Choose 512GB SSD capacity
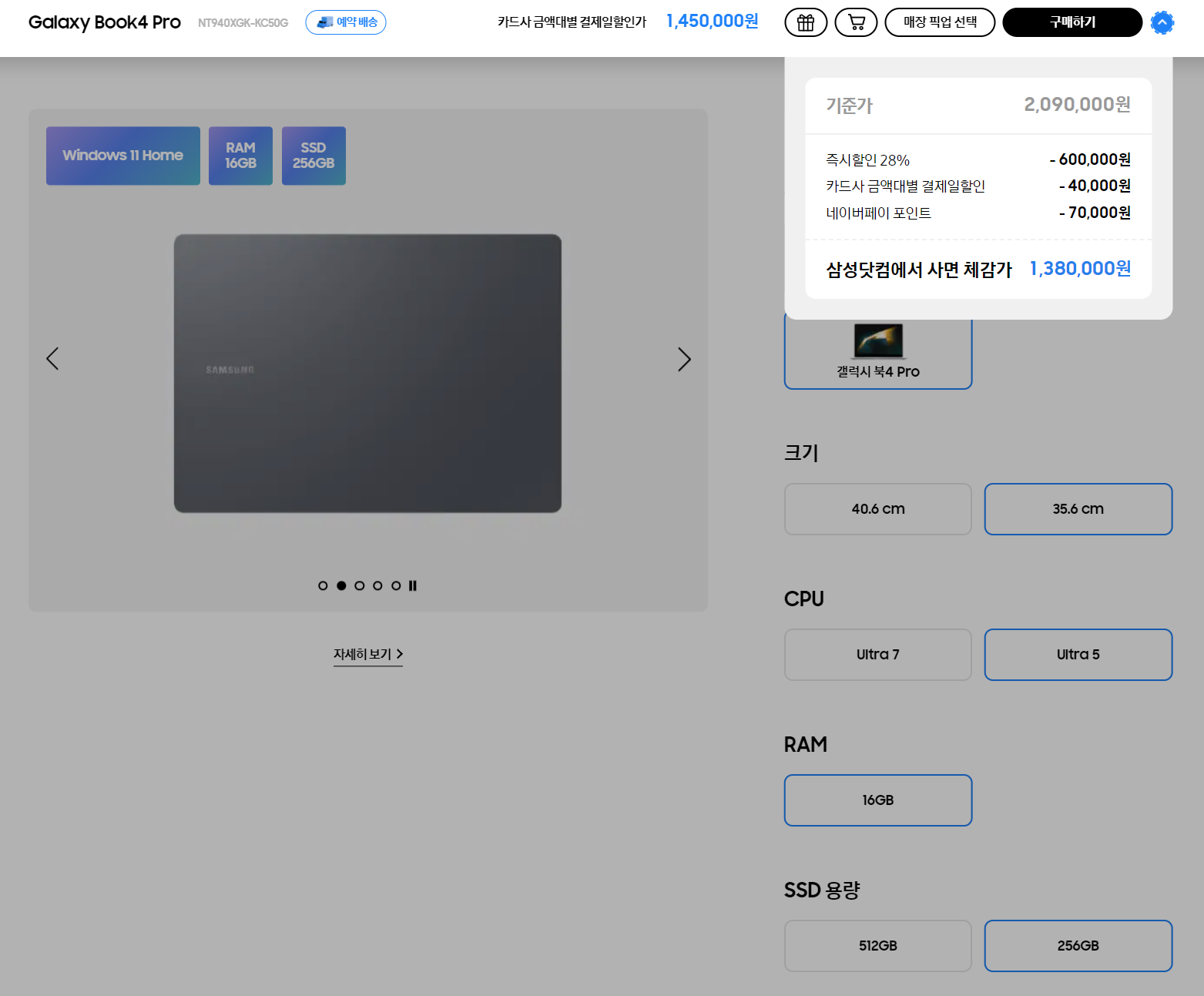Viewport: 1204px width, 996px height. [878, 946]
